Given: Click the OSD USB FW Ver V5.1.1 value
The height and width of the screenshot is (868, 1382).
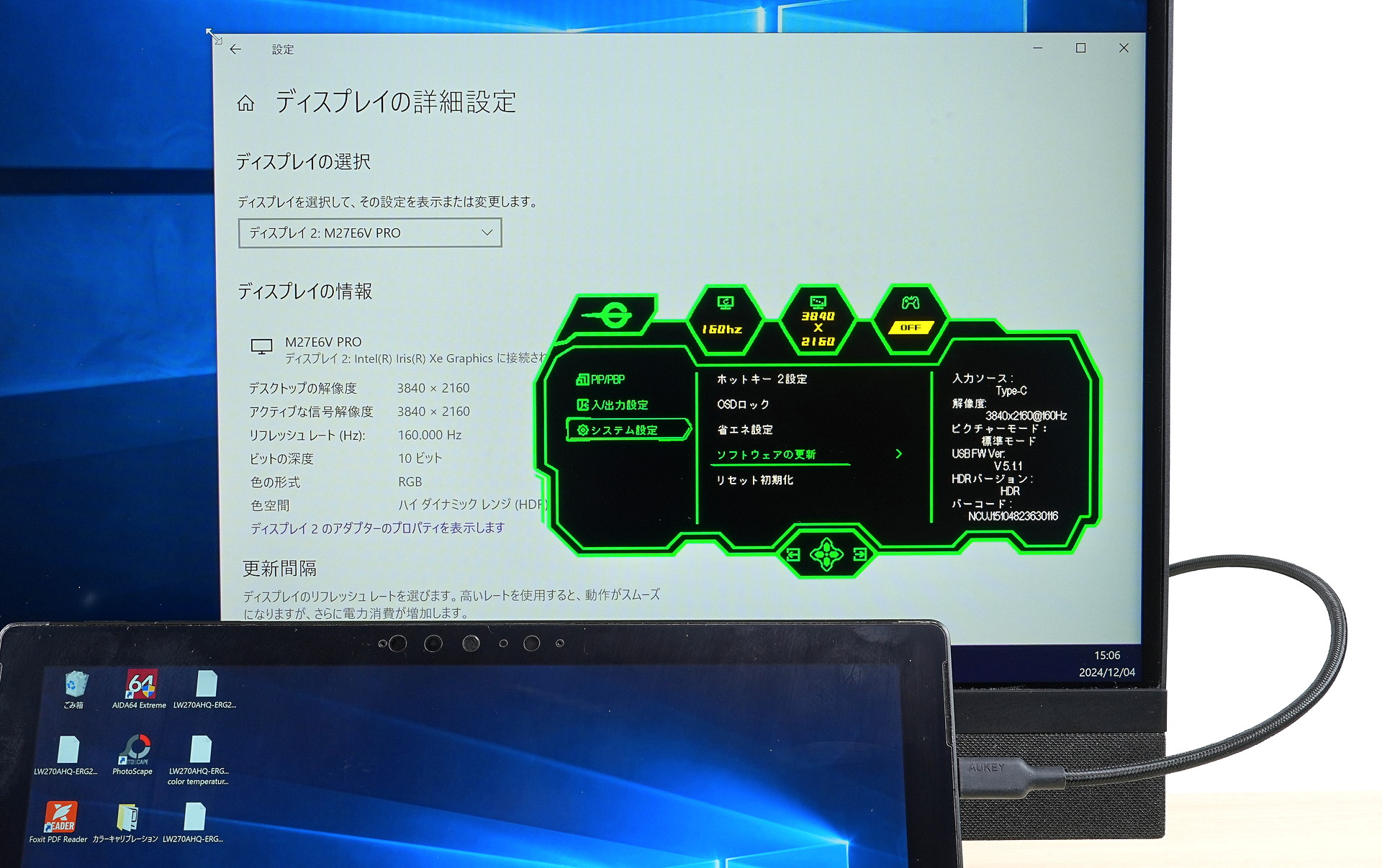Looking at the screenshot, I should (1008, 466).
